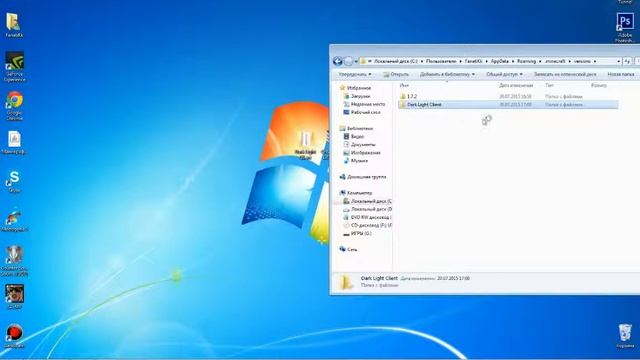Select the Dark Light Client folder row
The width and height of the screenshot is (640, 360).
[508, 104]
